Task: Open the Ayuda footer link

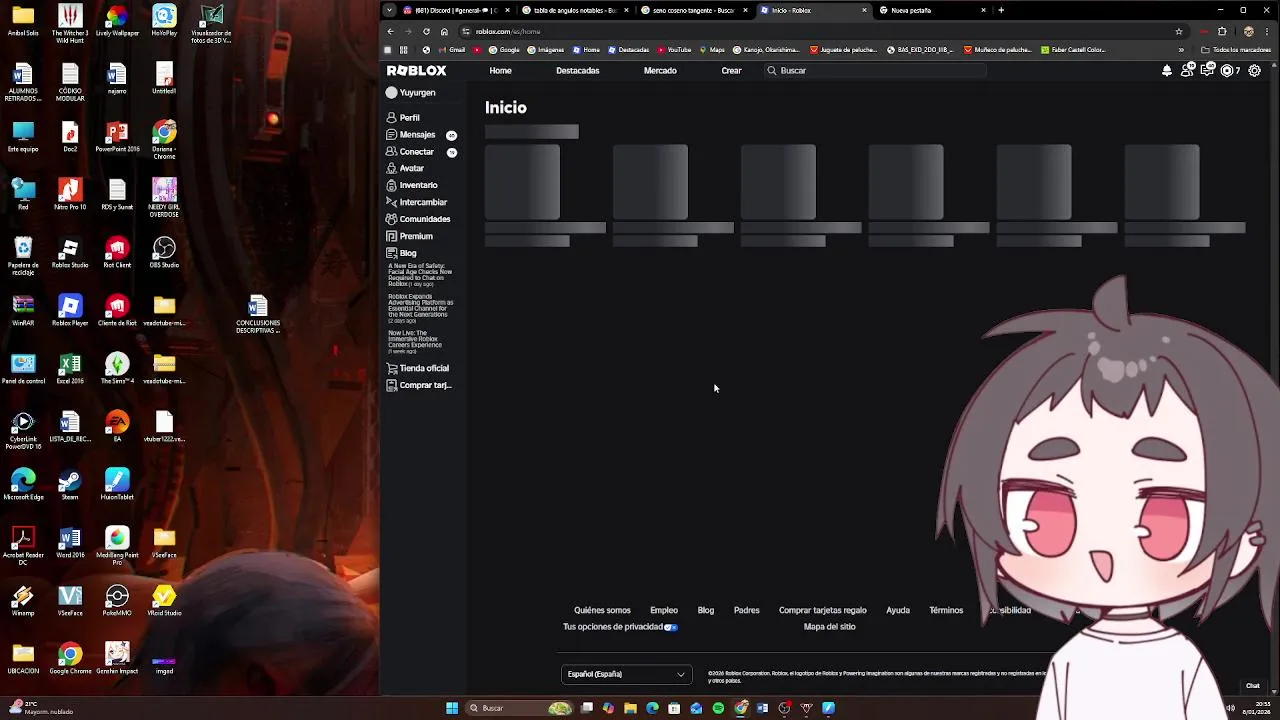Action: pos(897,610)
